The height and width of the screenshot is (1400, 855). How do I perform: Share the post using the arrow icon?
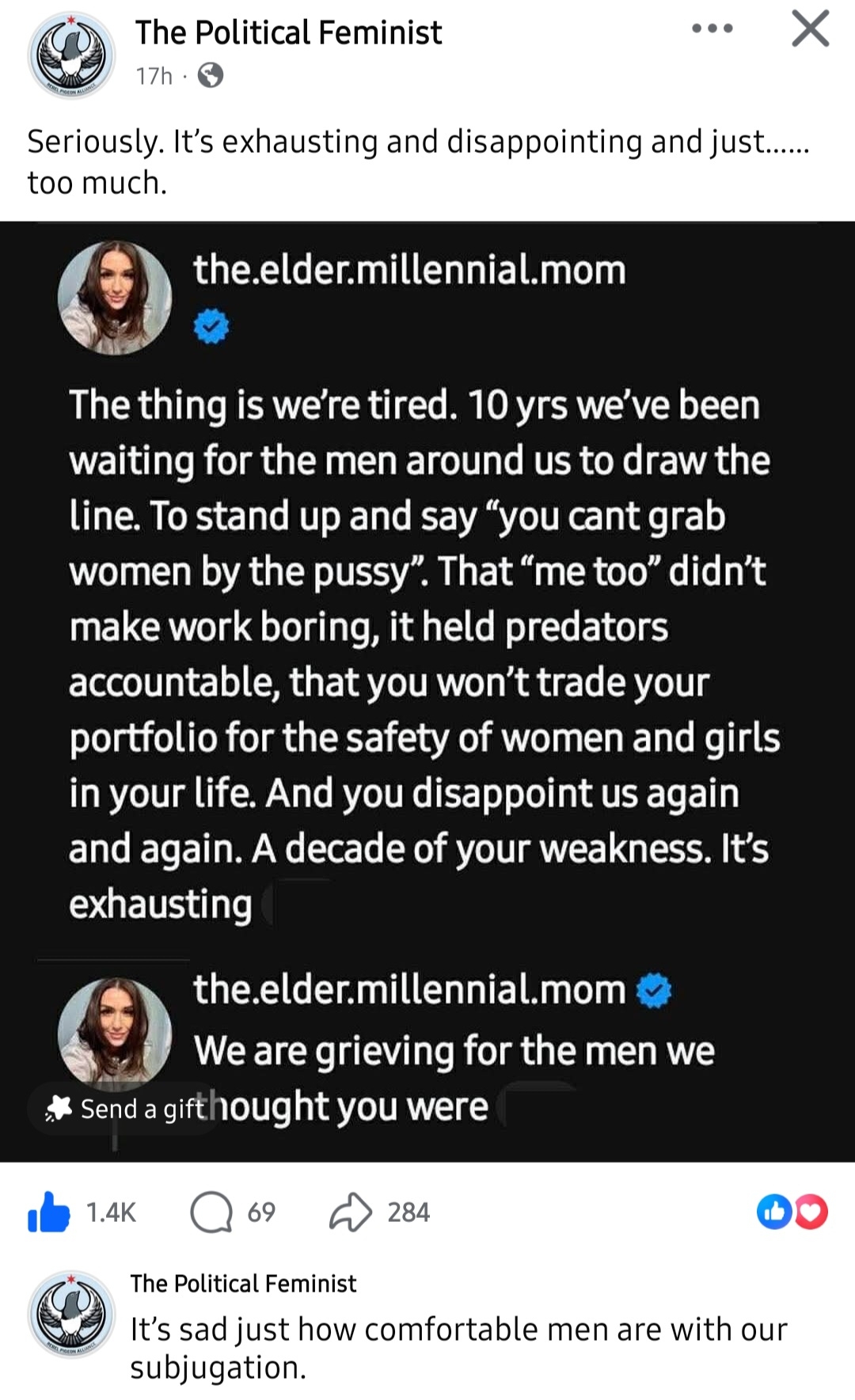(x=350, y=1212)
